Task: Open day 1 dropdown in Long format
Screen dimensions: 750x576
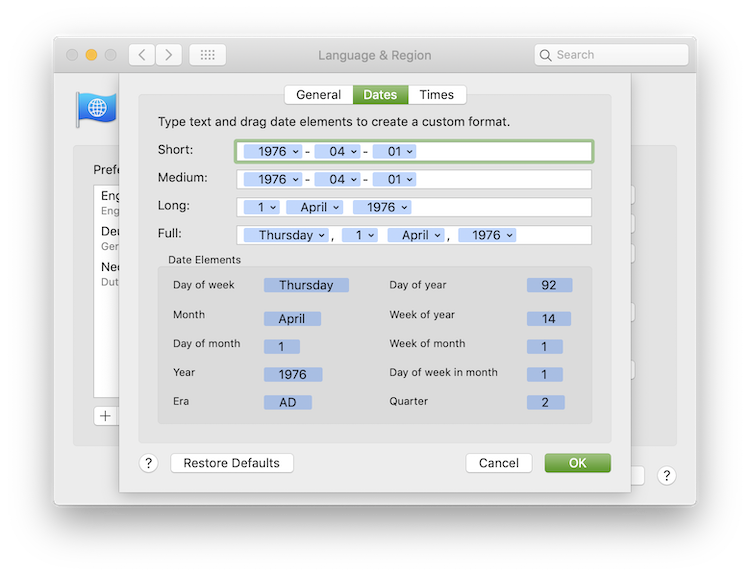Action: click(262, 207)
